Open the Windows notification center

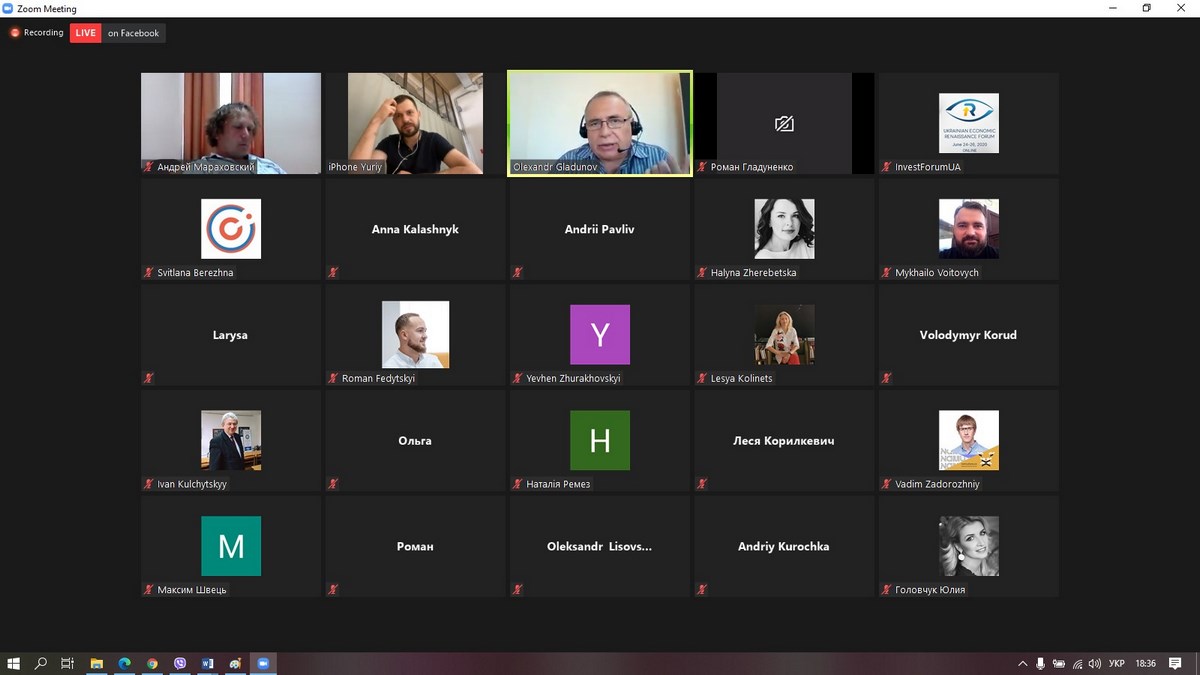[1176, 663]
